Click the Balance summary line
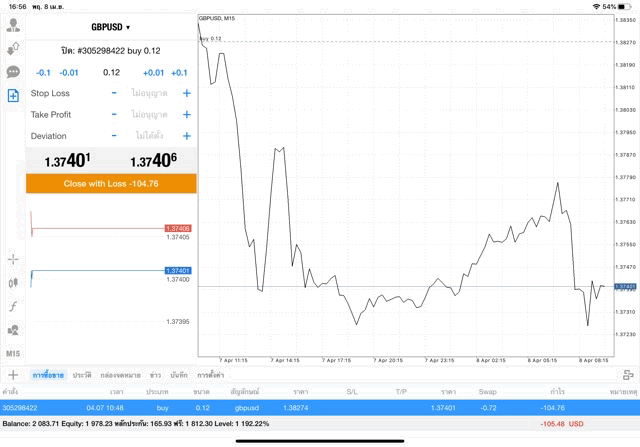640x447 pixels. tap(136, 424)
